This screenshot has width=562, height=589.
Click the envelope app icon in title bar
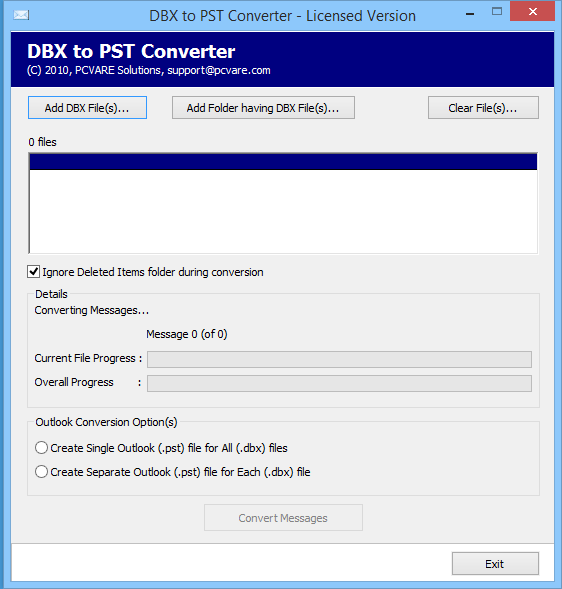pos(21,15)
